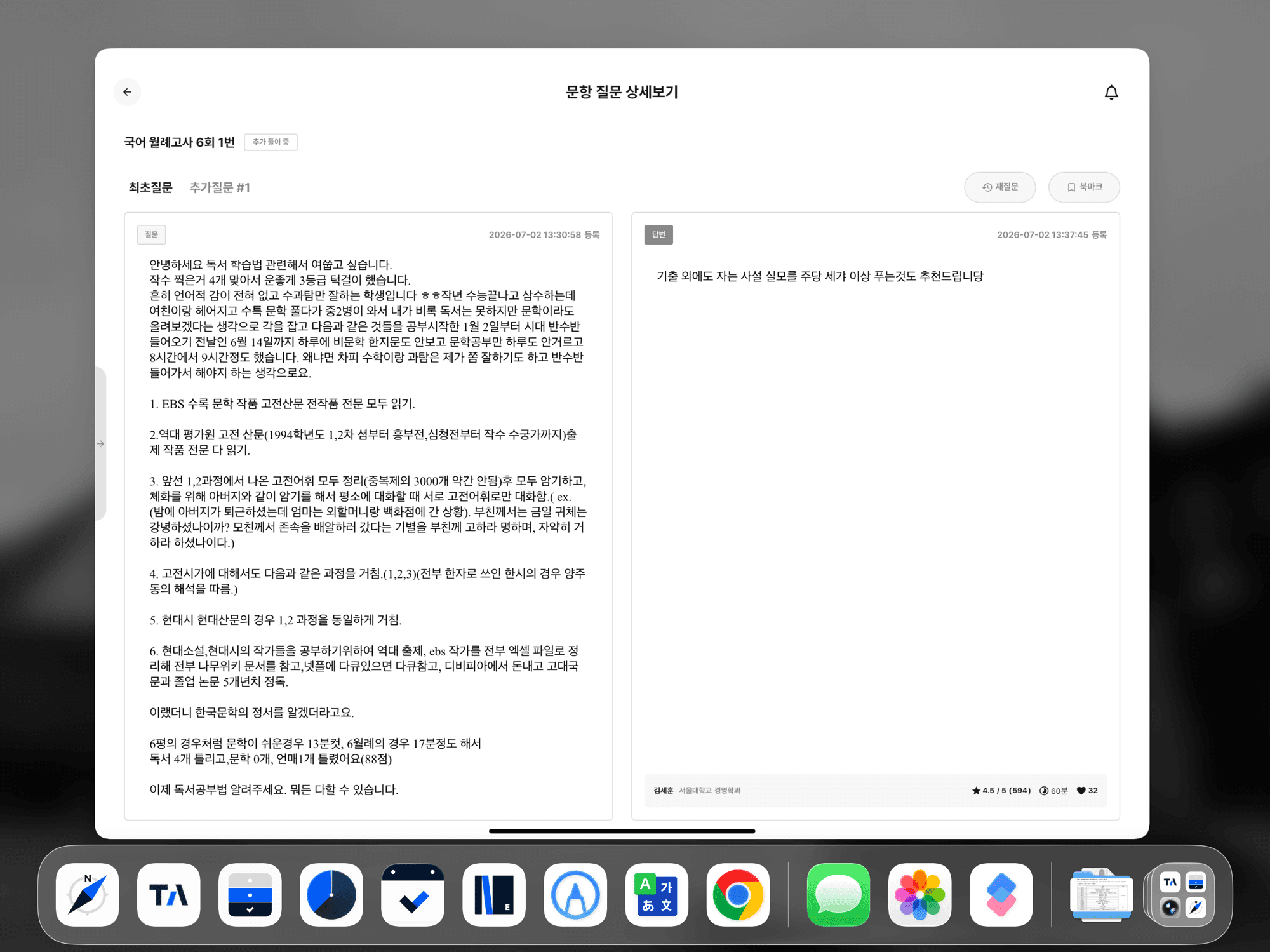The image size is (1270, 952).
Task: Go back with the arrow button
Action: click(127, 92)
